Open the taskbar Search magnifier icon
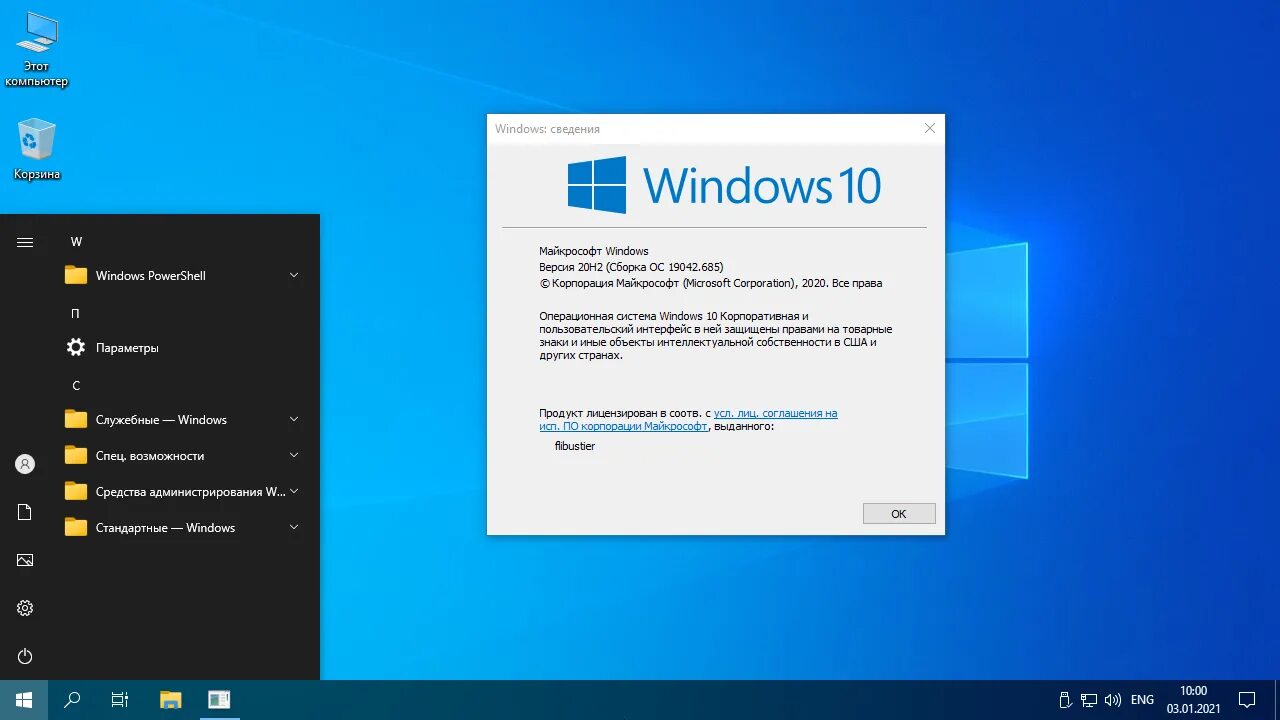1280x720 pixels. click(72, 700)
